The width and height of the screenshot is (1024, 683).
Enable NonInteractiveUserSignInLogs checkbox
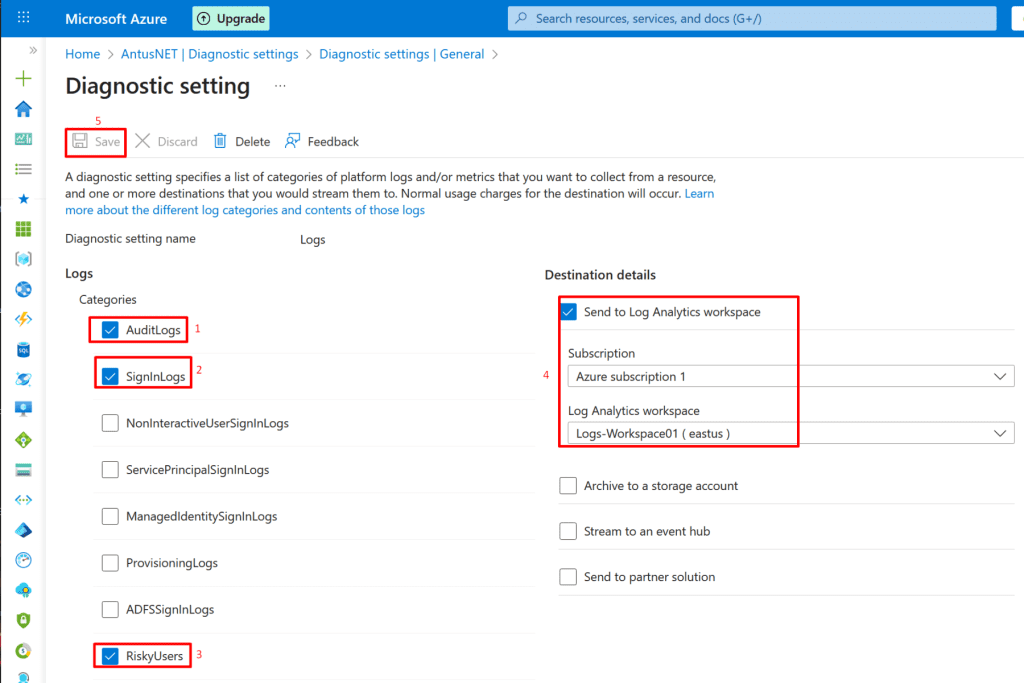click(110, 423)
